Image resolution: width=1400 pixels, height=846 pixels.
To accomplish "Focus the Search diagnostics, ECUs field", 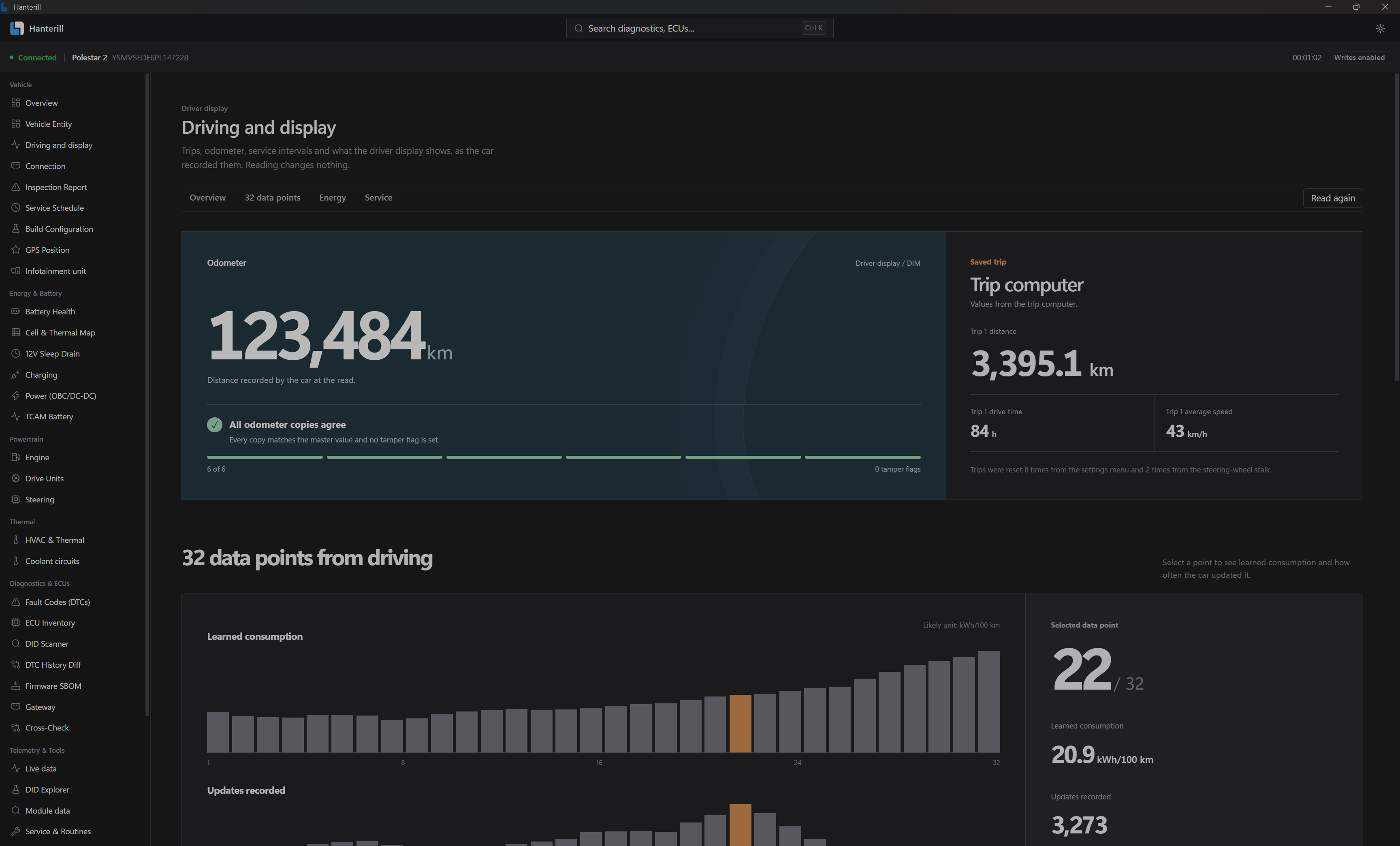I will pyautogui.click(x=700, y=28).
